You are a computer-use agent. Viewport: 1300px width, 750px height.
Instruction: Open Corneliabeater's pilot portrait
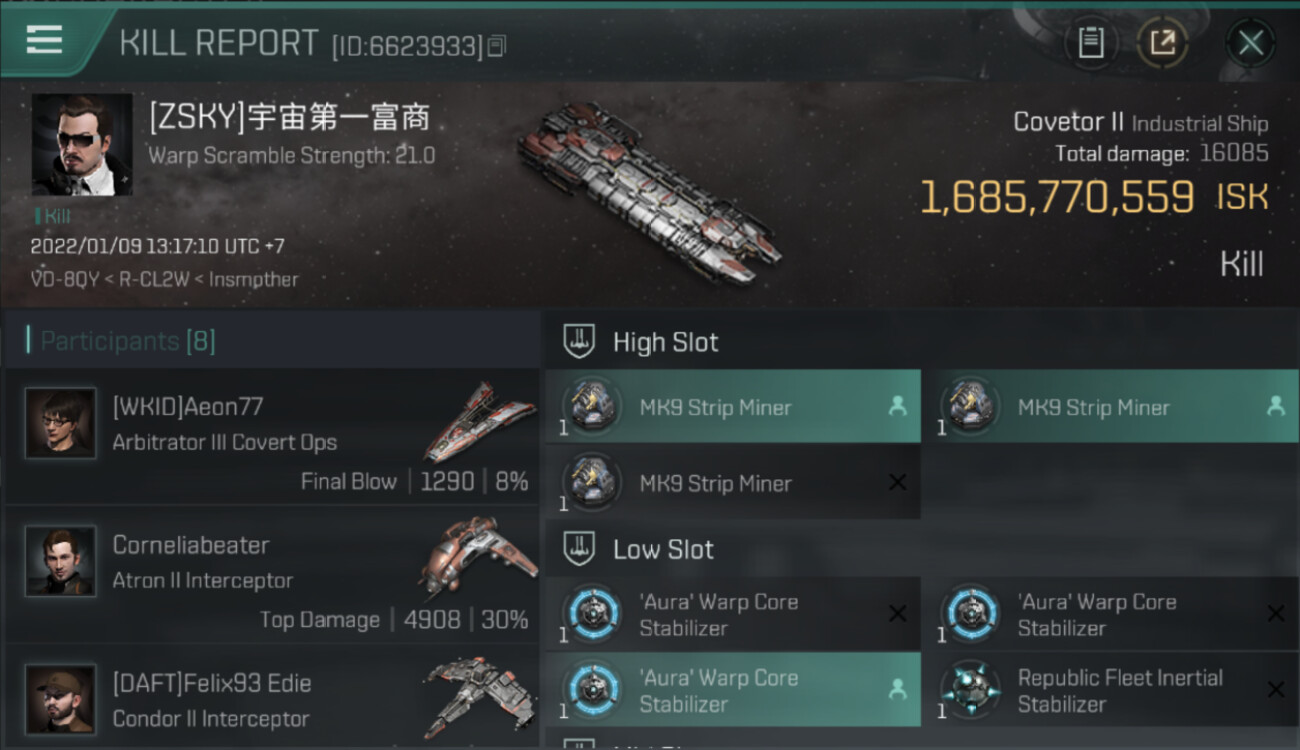(x=61, y=561)
